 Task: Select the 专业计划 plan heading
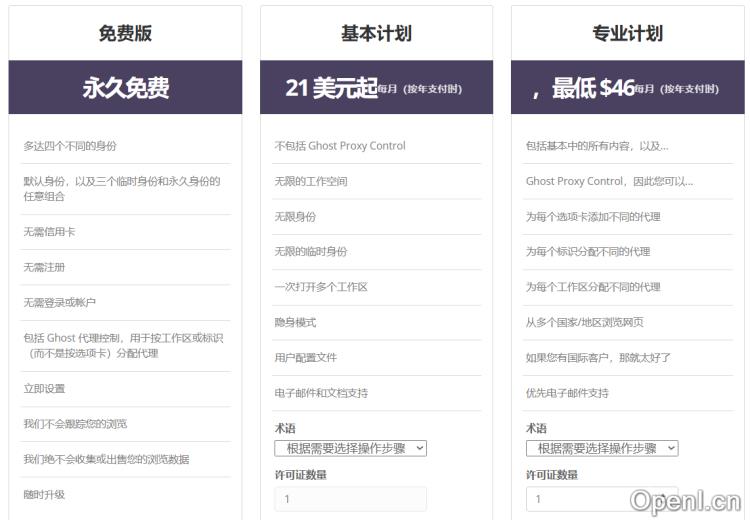point(627,33)
